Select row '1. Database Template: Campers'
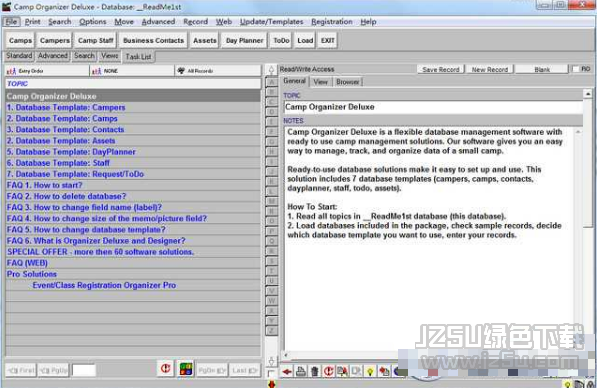This screenshot has height=388, width=597. 133,107
